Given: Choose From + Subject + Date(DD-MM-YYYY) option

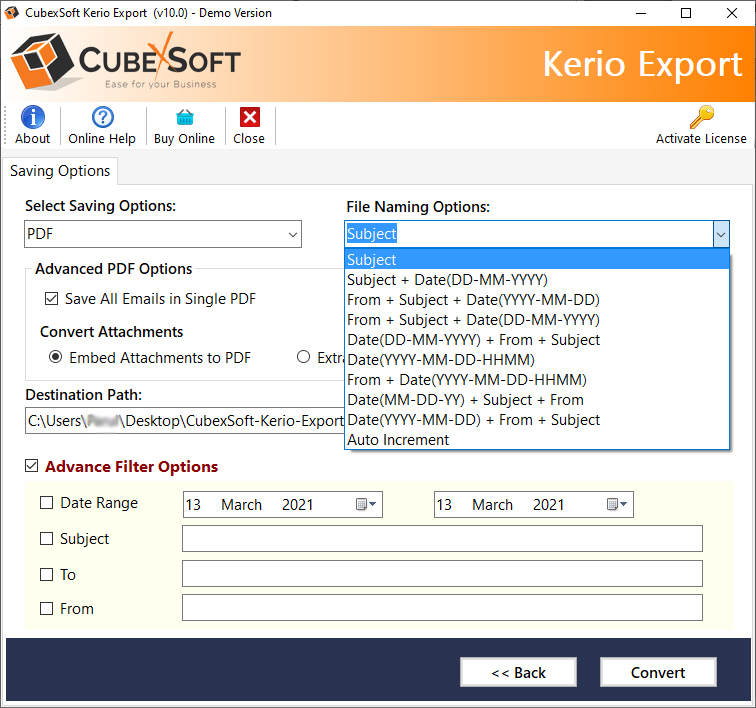Looking at the screenshot, I should click(537, 320).
